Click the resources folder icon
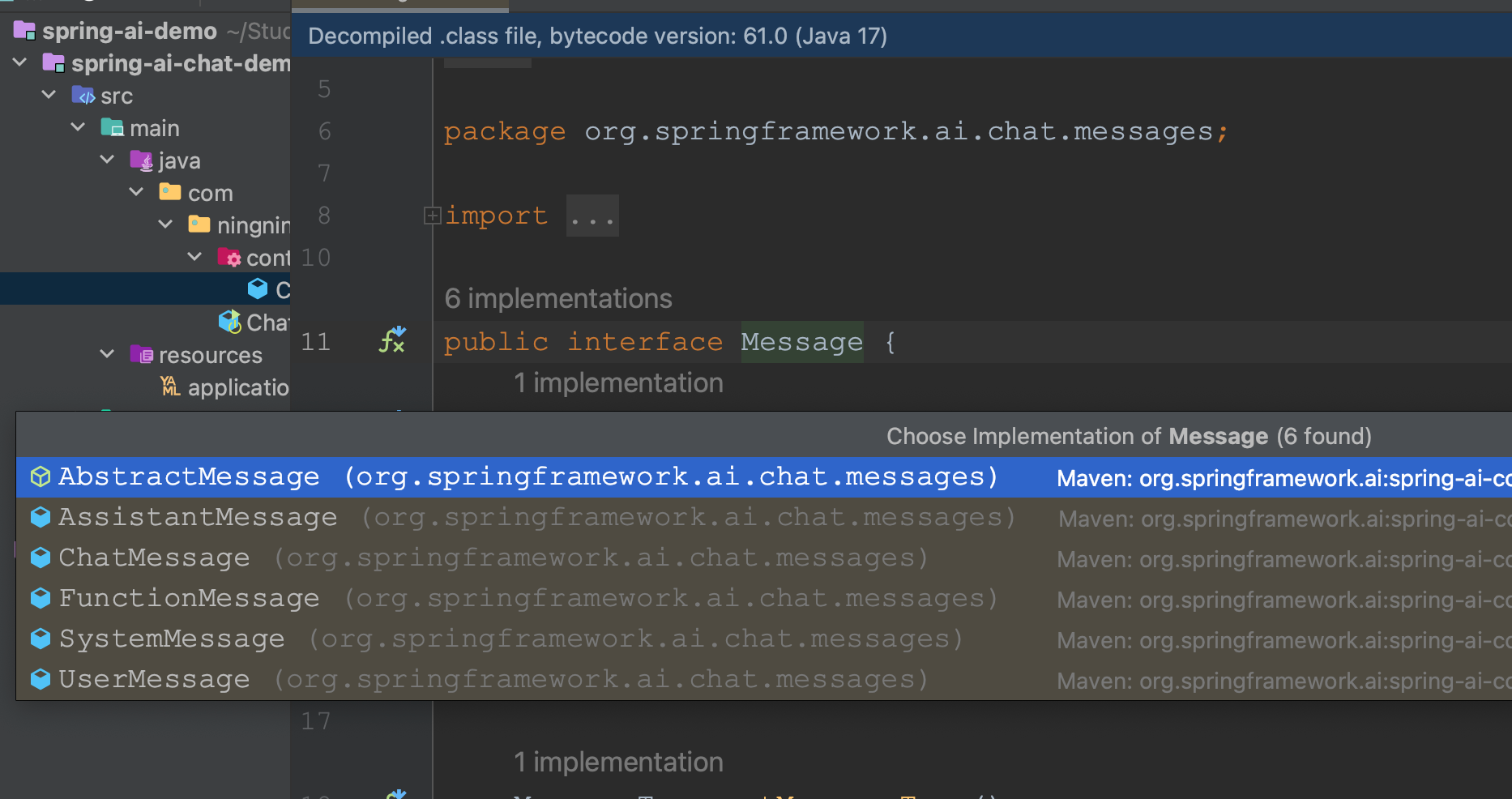 (142, 354)
